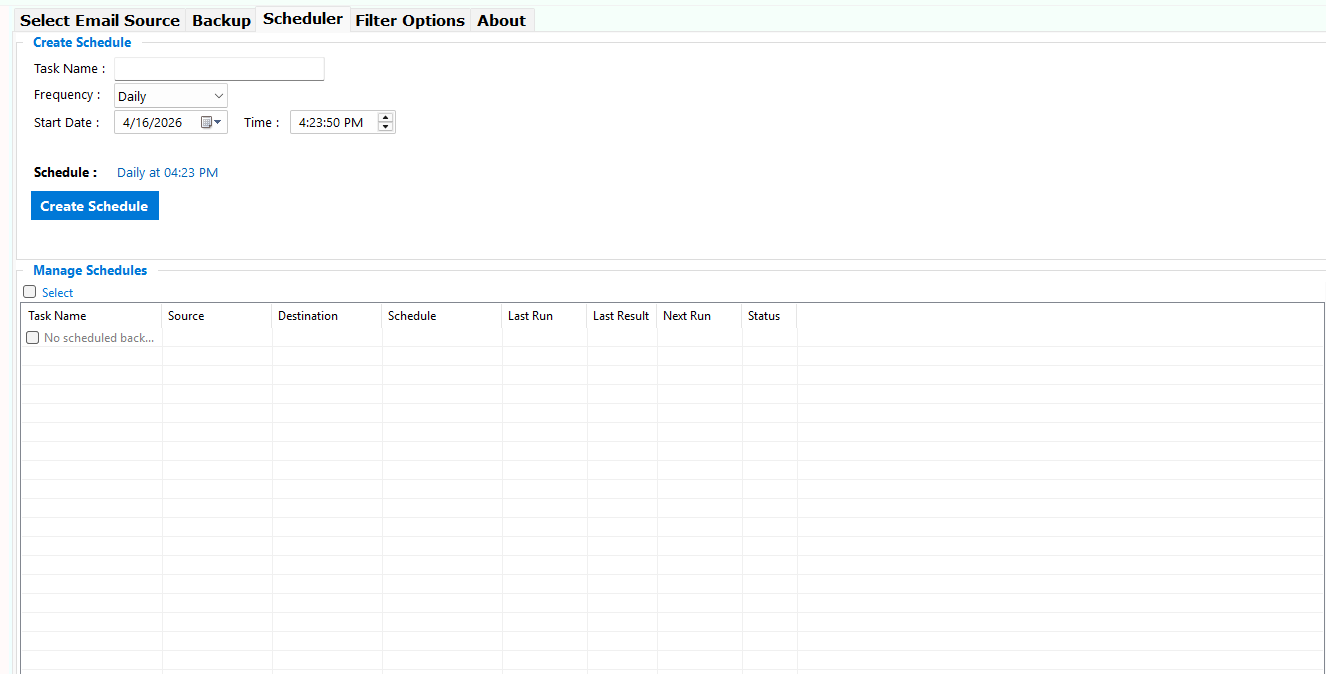Click the Last Run column header
This screenshot has width=1326, height=674.
544,316
